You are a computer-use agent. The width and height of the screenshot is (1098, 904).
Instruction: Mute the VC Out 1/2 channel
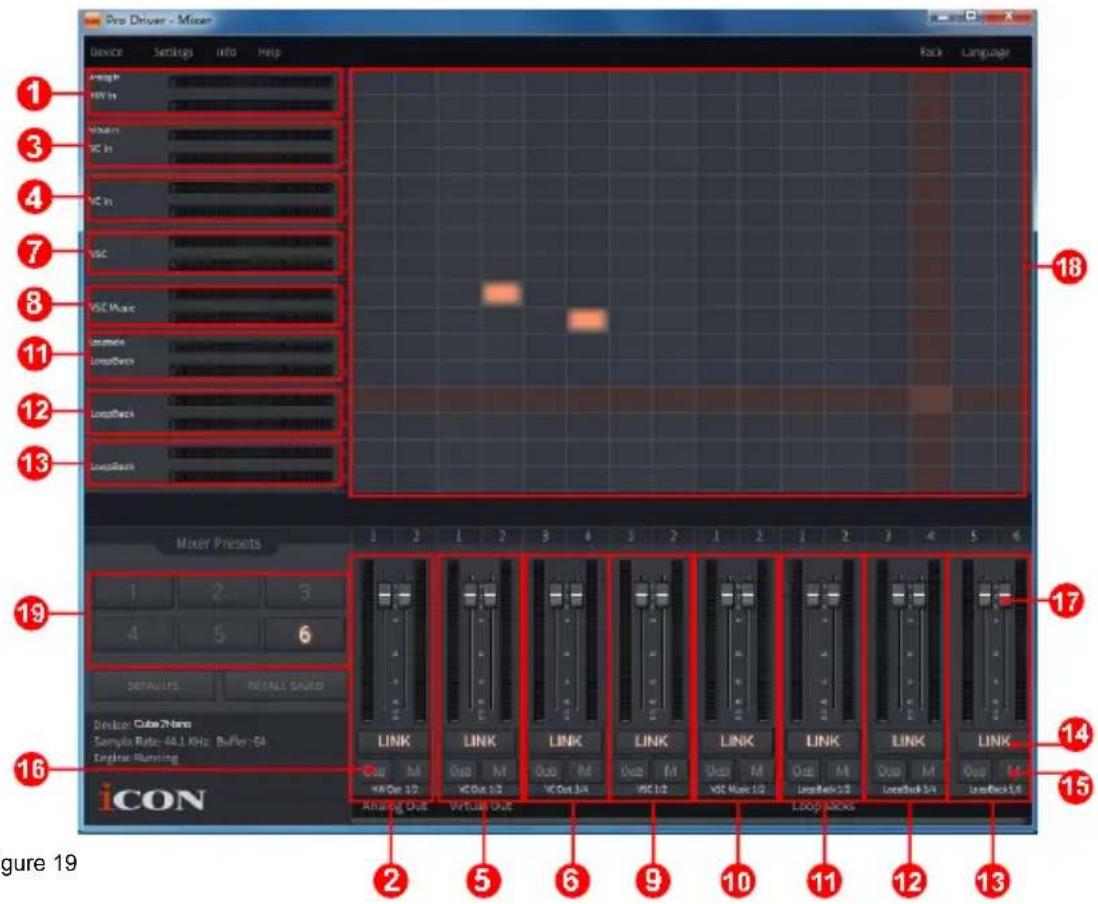(499, 771)
